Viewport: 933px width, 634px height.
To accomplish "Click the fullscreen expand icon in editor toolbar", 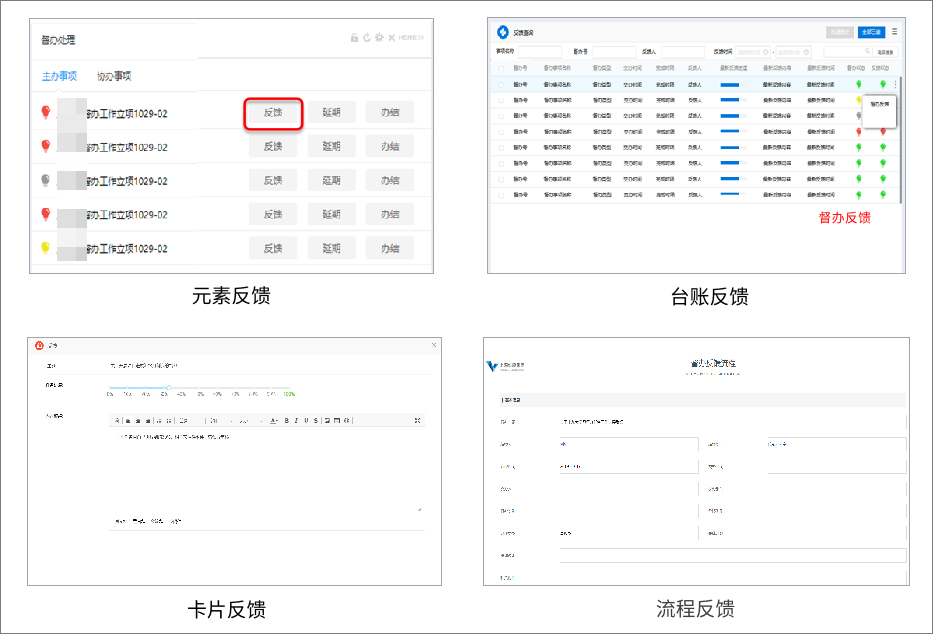I will point(418,420).
